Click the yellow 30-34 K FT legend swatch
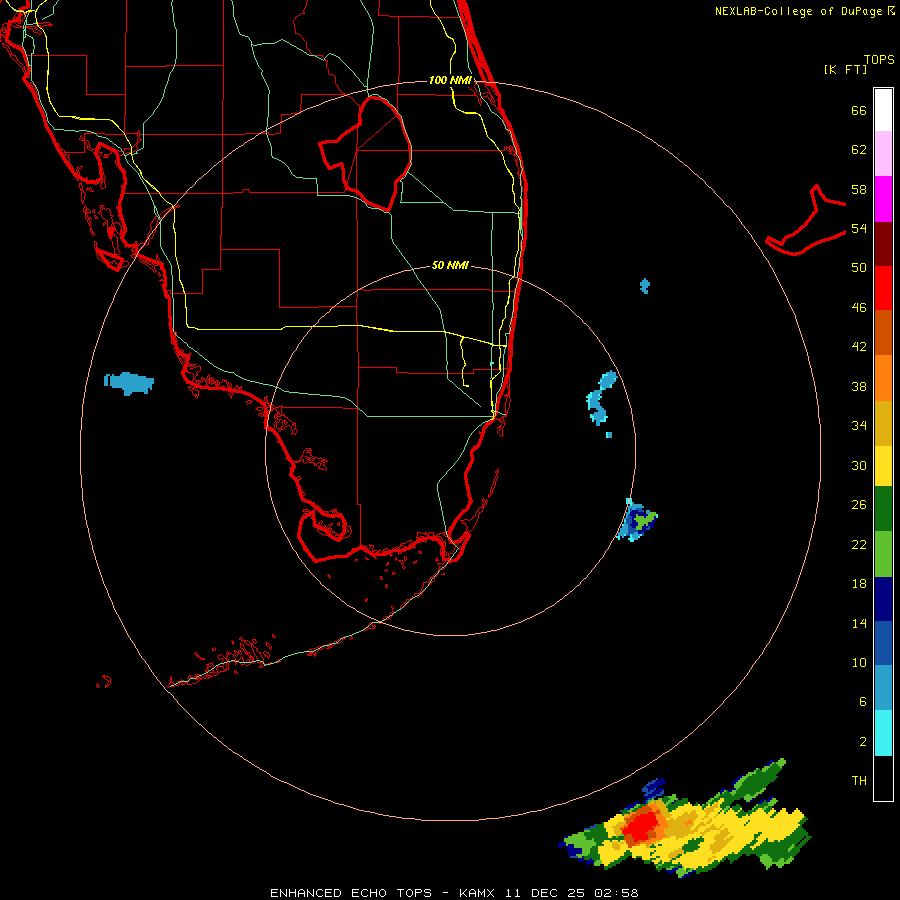 [883, 466]
